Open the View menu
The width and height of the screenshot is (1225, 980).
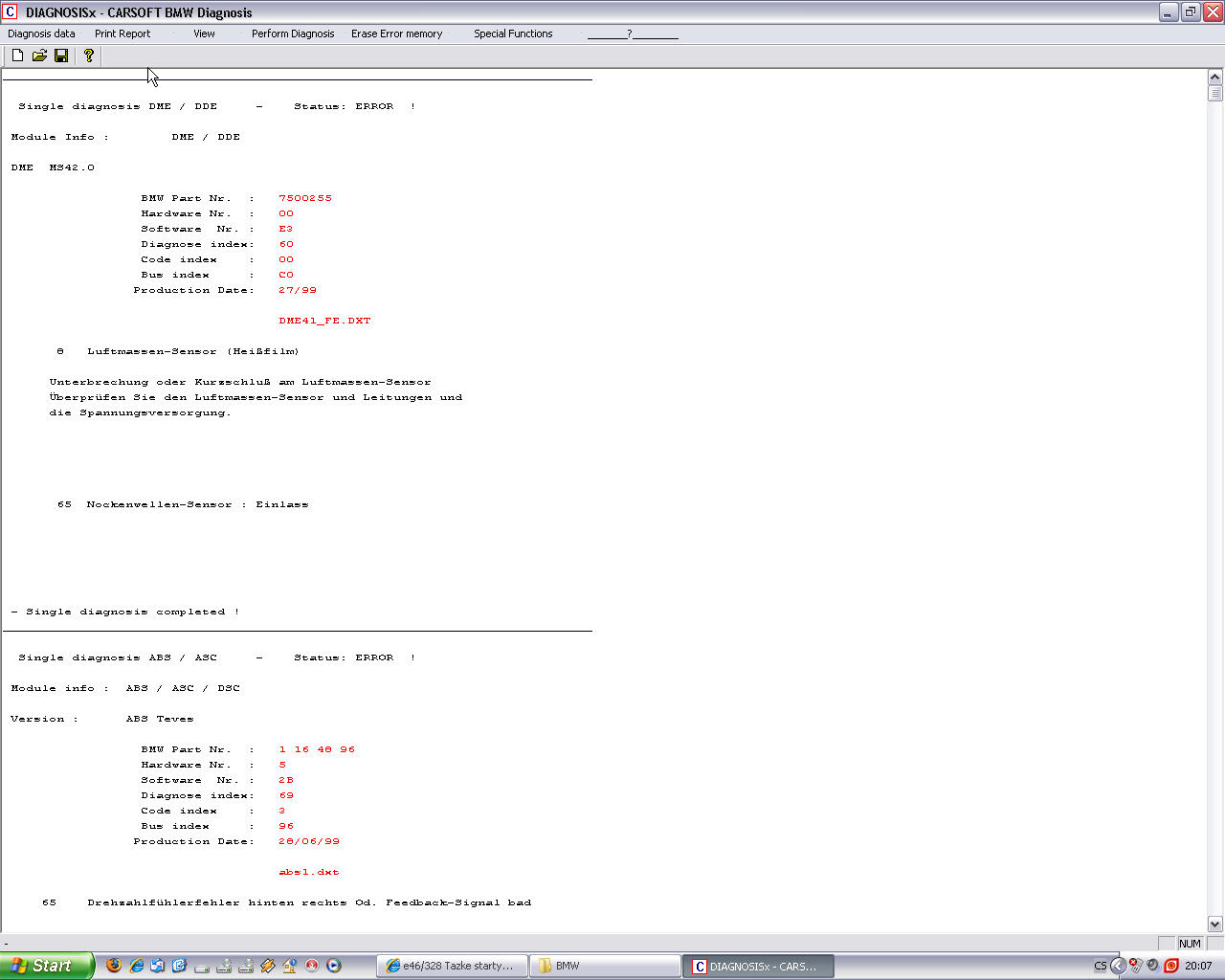point(204,33)
